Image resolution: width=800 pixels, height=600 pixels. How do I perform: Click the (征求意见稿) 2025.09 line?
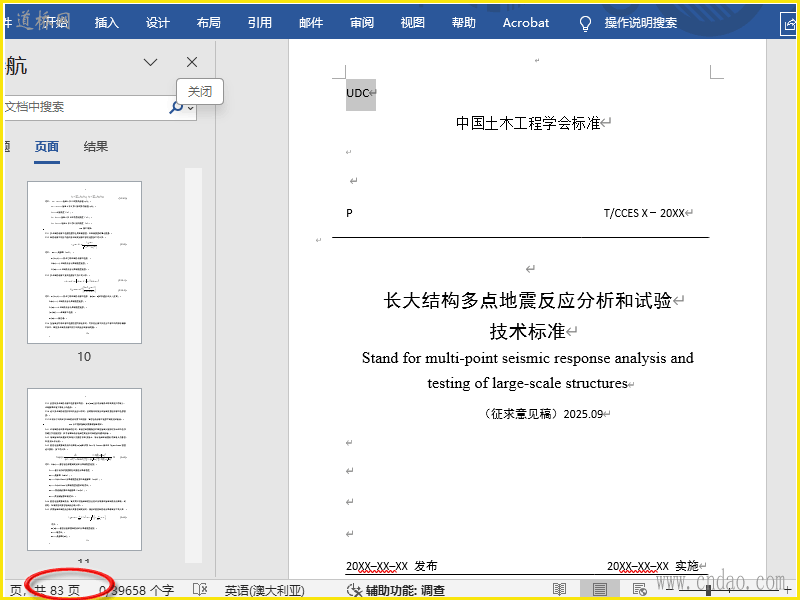coord(541,414)
